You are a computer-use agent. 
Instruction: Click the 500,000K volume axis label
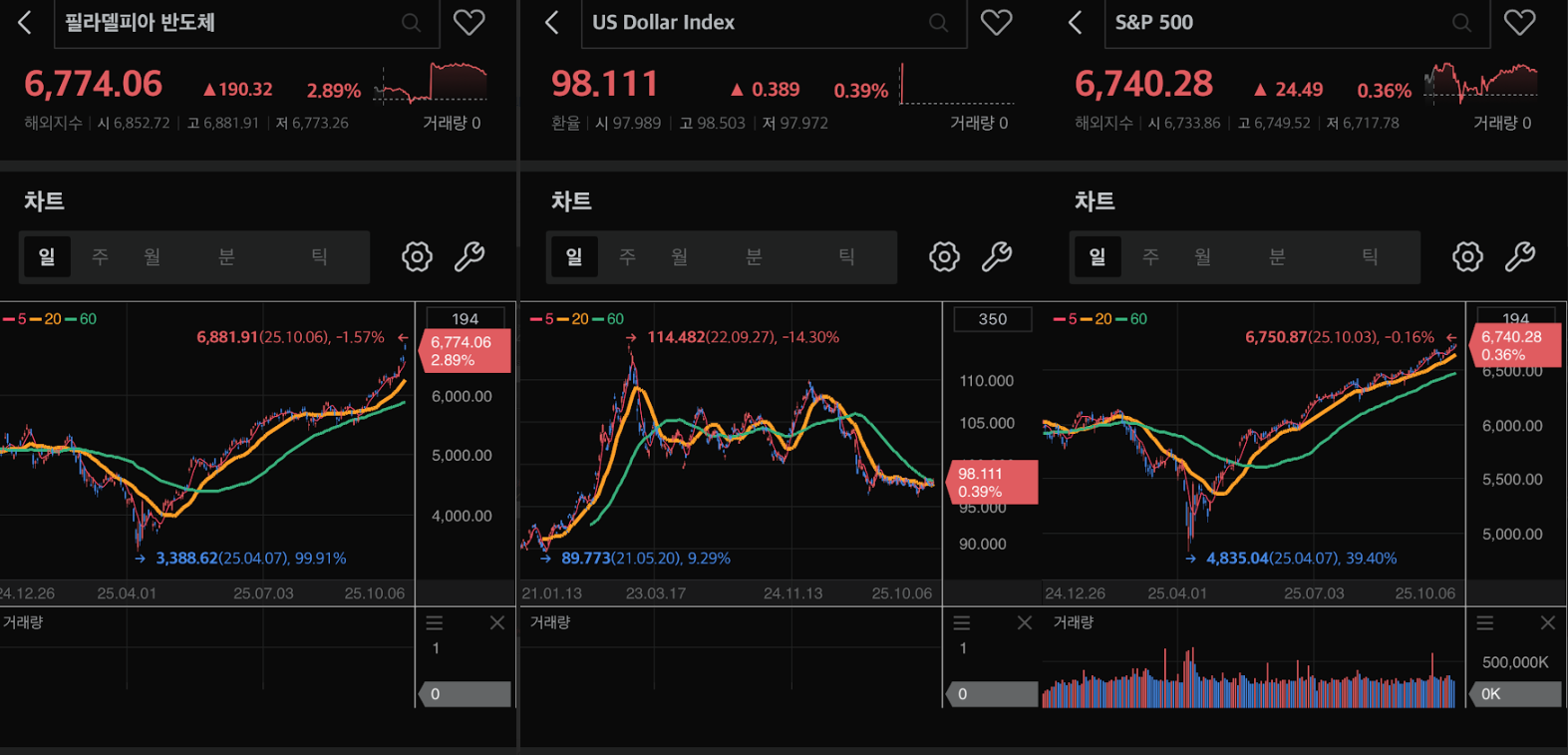1515,662
